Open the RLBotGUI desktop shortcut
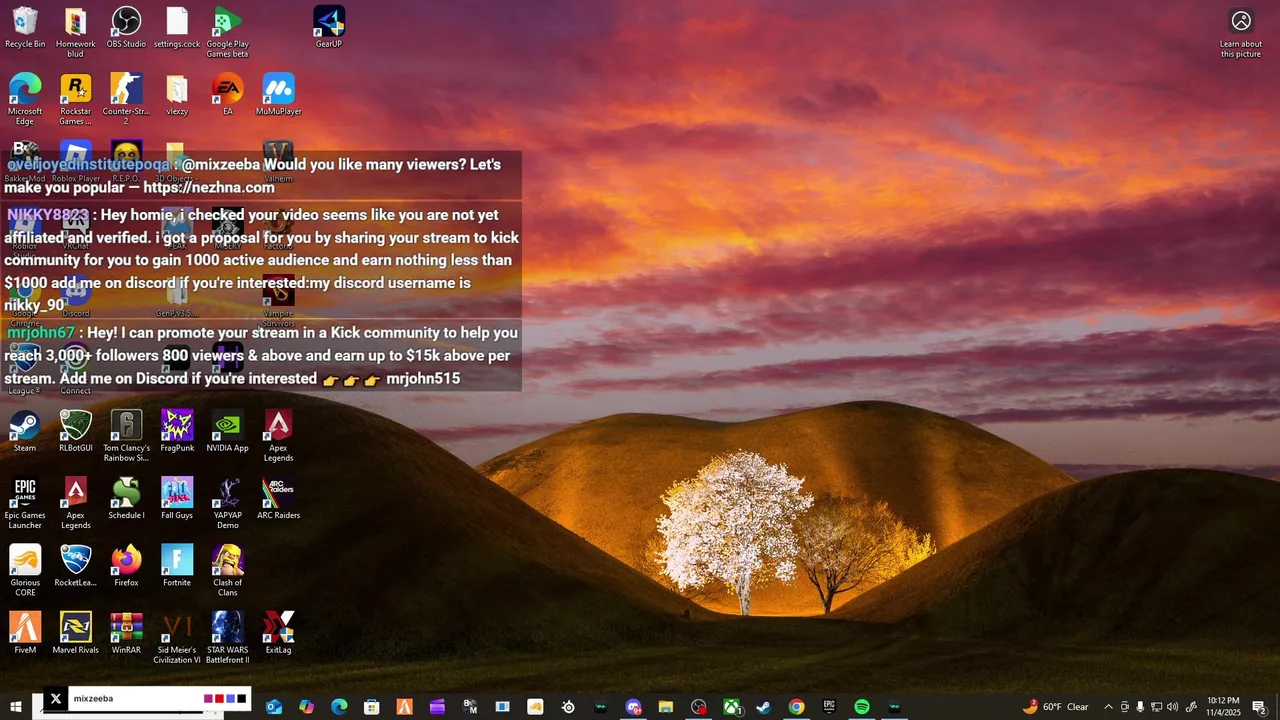 [x=75, y=430]
